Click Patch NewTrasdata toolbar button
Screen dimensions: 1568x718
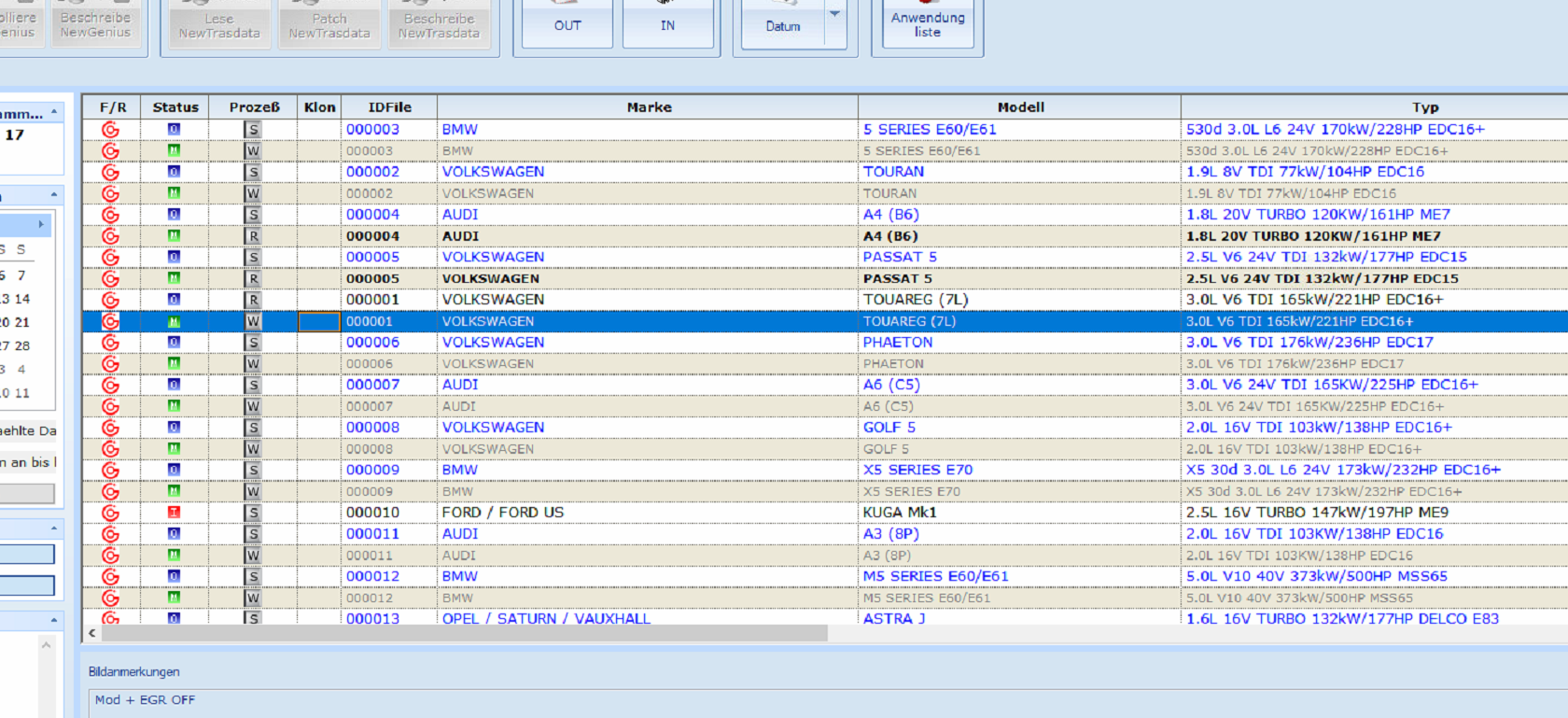tap(329, 24)
